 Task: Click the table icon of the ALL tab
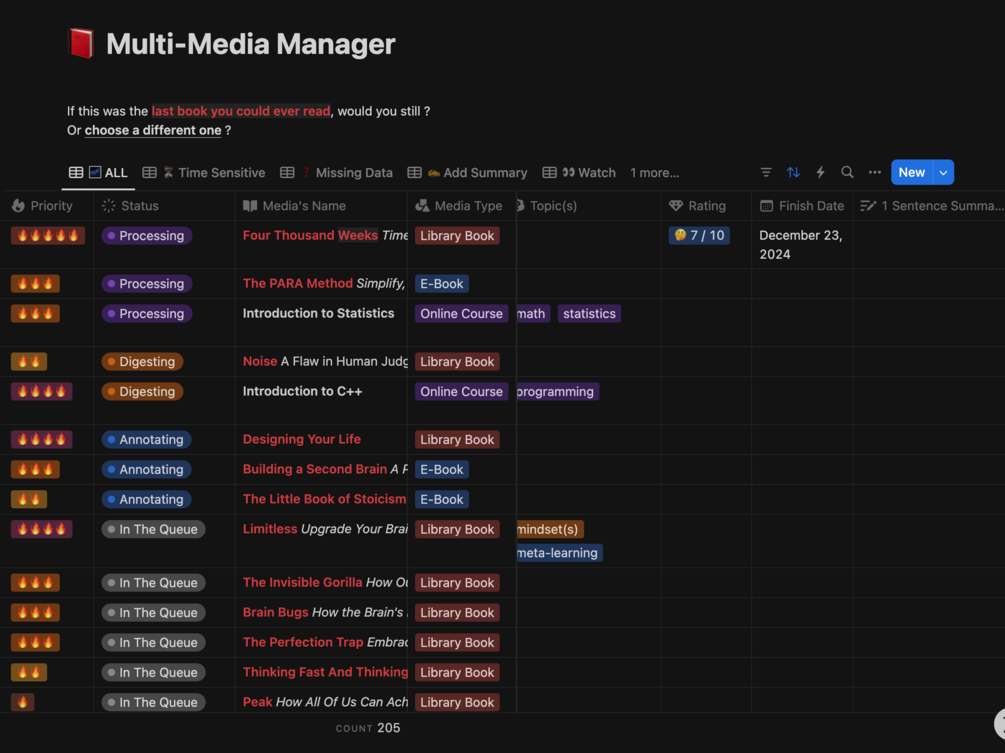pyautogui.click(x=76, y=172)
